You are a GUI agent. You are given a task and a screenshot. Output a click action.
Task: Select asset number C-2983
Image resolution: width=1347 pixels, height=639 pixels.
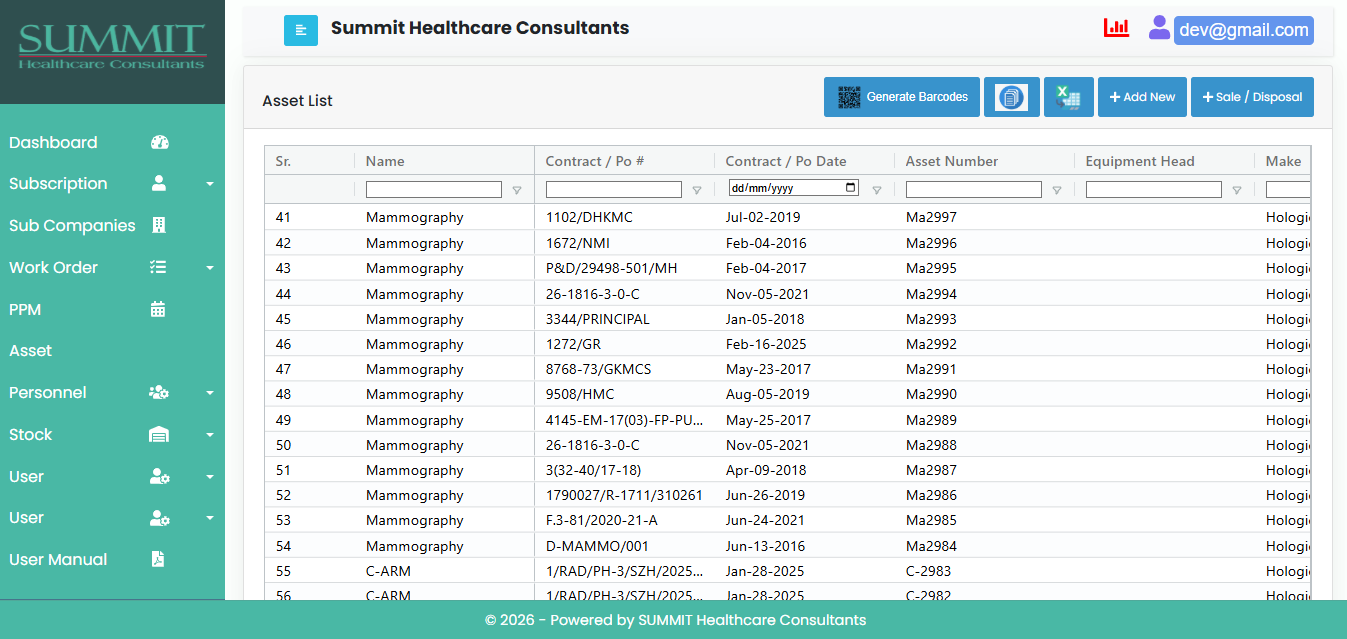click(928, 571)
